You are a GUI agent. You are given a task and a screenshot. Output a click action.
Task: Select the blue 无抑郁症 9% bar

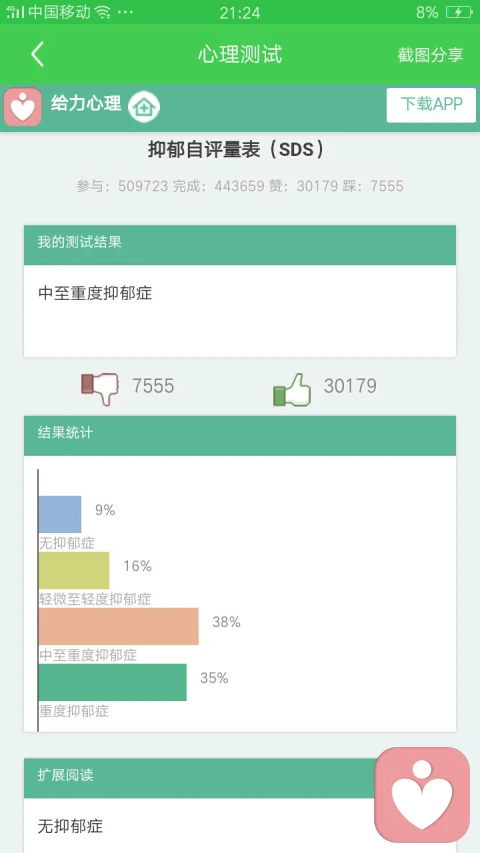coord(60,514)
